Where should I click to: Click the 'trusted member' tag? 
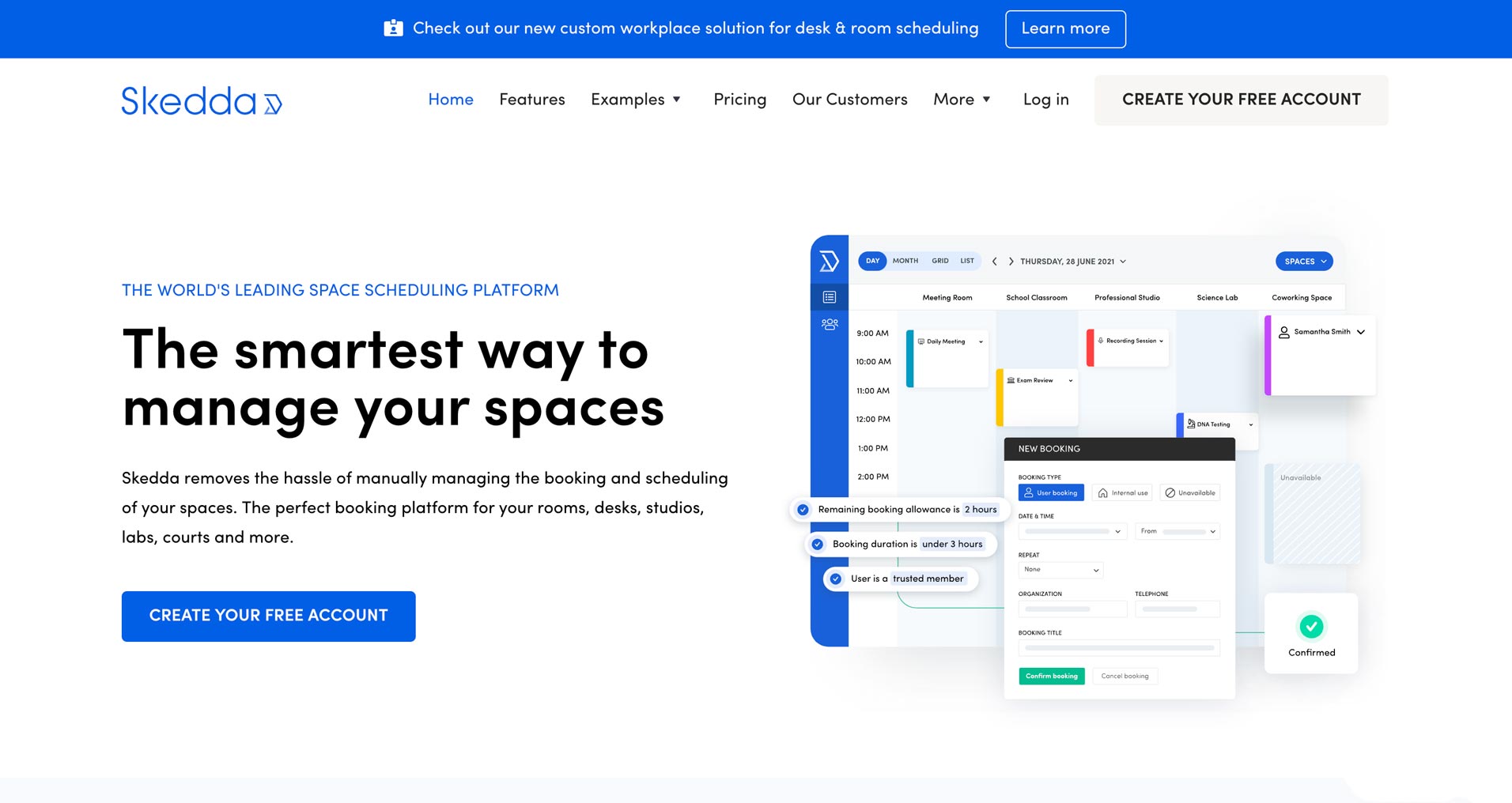point(928,579)
